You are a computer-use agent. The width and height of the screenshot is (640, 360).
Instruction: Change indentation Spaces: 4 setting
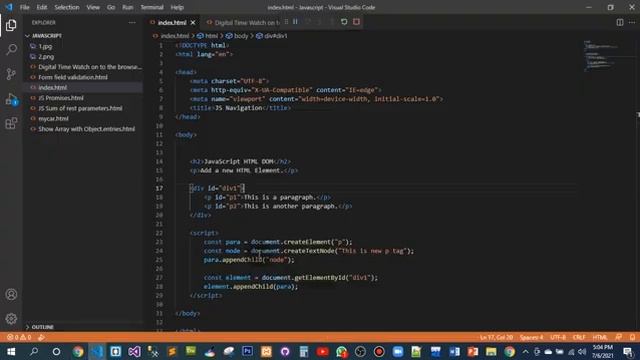click(531, 337)
